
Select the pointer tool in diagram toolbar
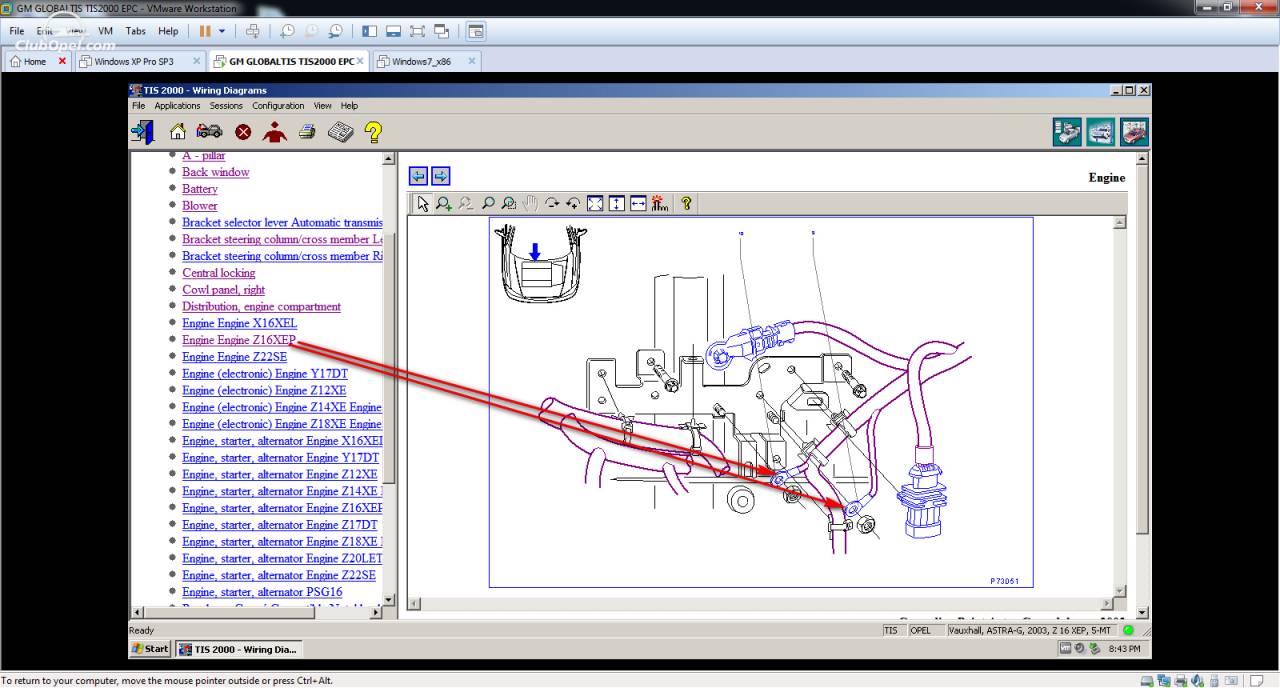pos(423,203)
